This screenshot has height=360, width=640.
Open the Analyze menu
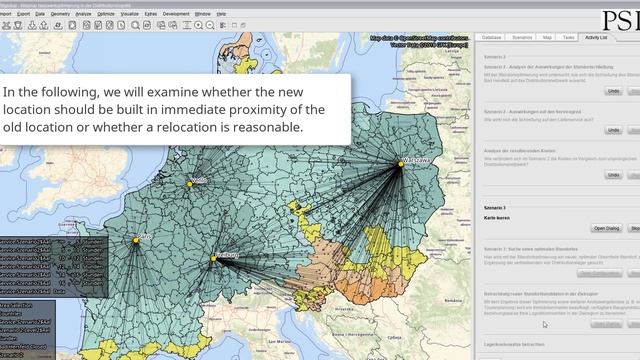[83, 14]
